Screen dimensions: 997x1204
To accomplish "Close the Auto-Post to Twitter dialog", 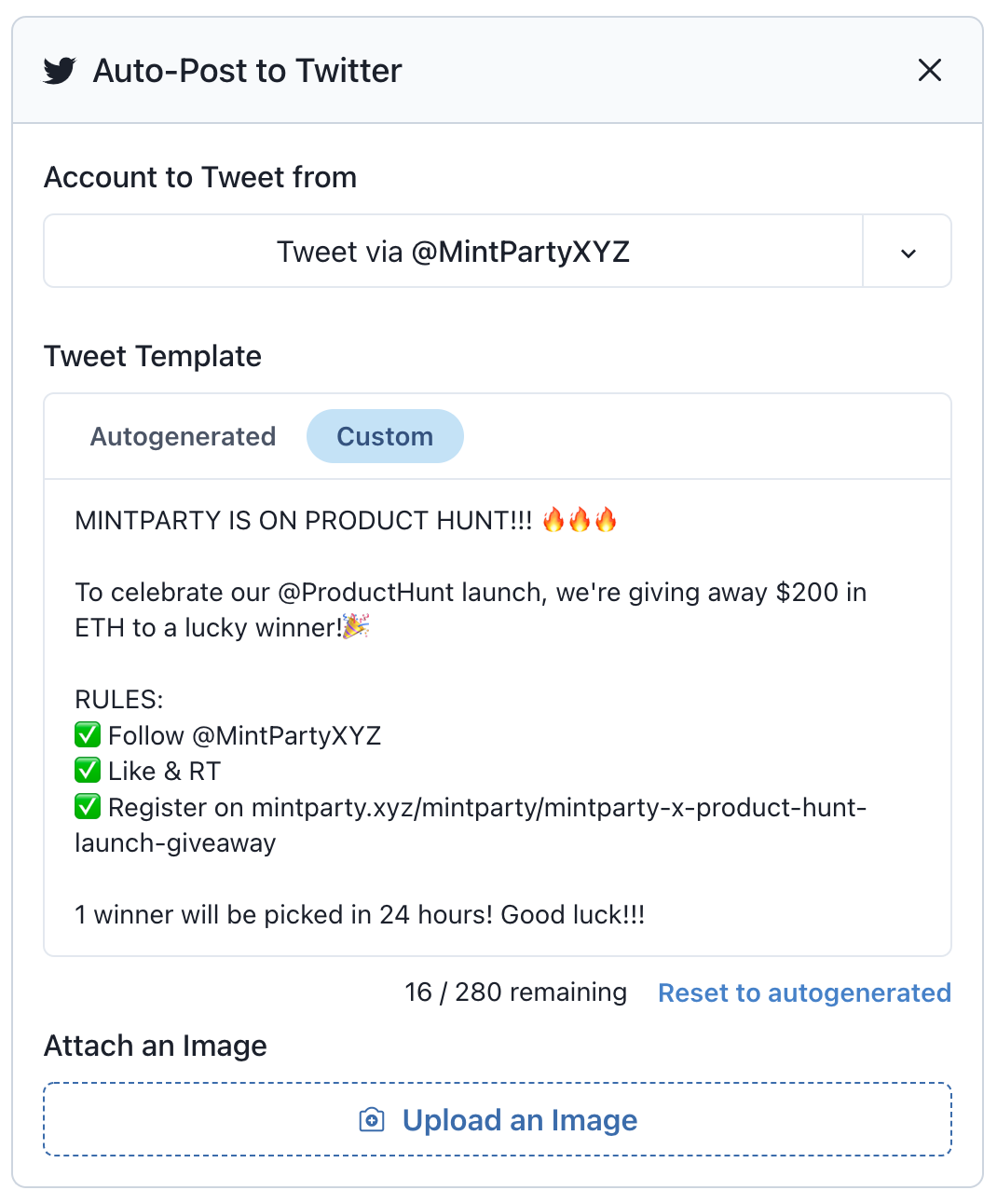I will coord(930,70).
